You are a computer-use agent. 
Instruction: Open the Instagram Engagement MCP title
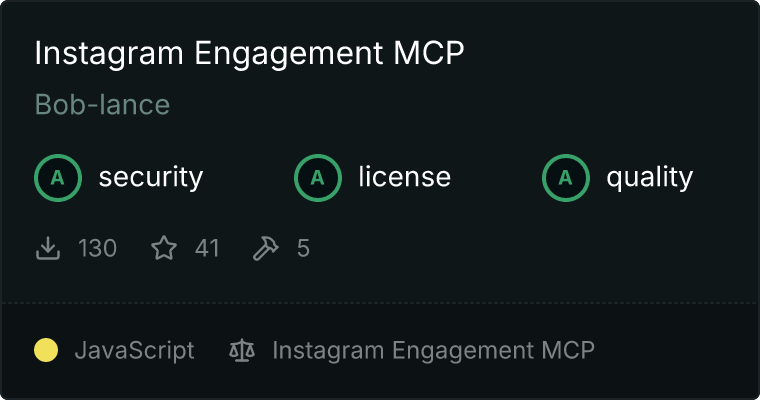click(249, 53)
